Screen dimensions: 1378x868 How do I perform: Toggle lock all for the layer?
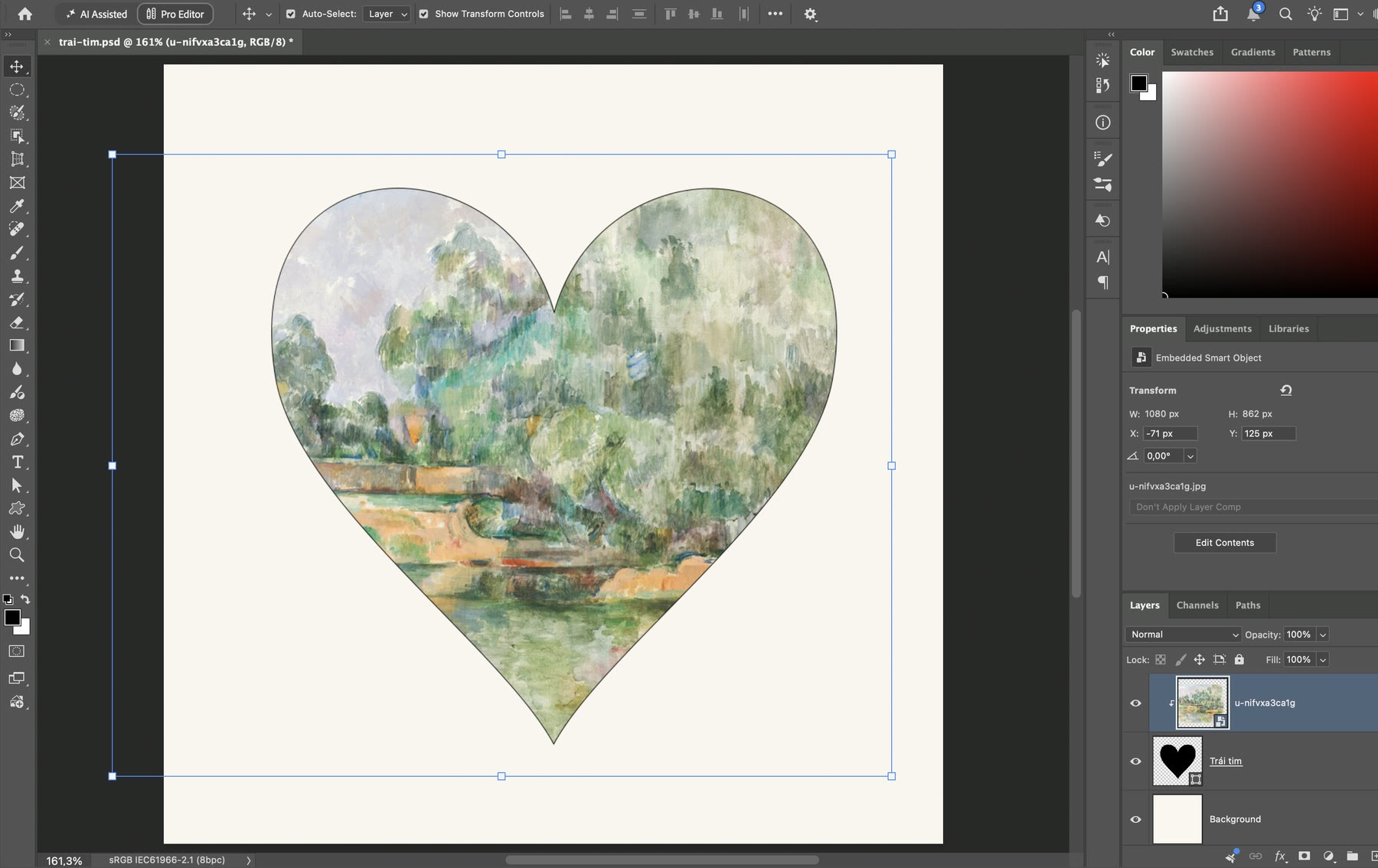(x=1239, y=660)
